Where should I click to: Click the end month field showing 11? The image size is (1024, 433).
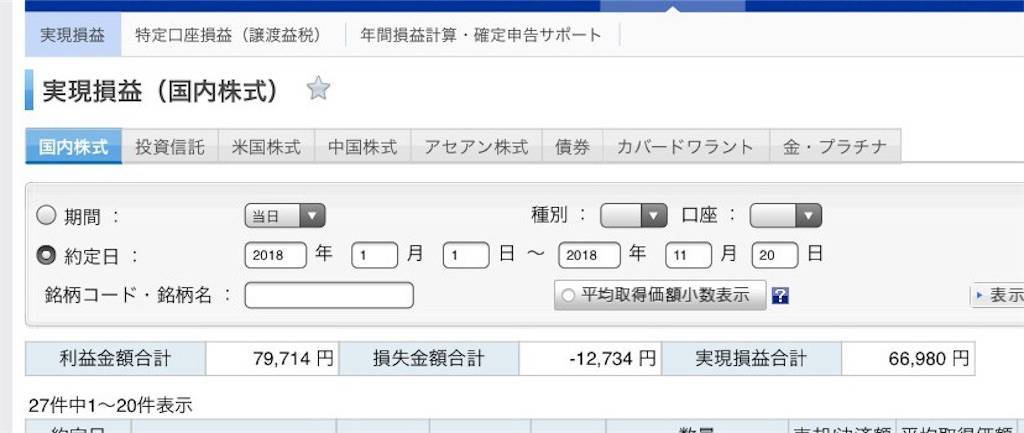pos(688,255)
